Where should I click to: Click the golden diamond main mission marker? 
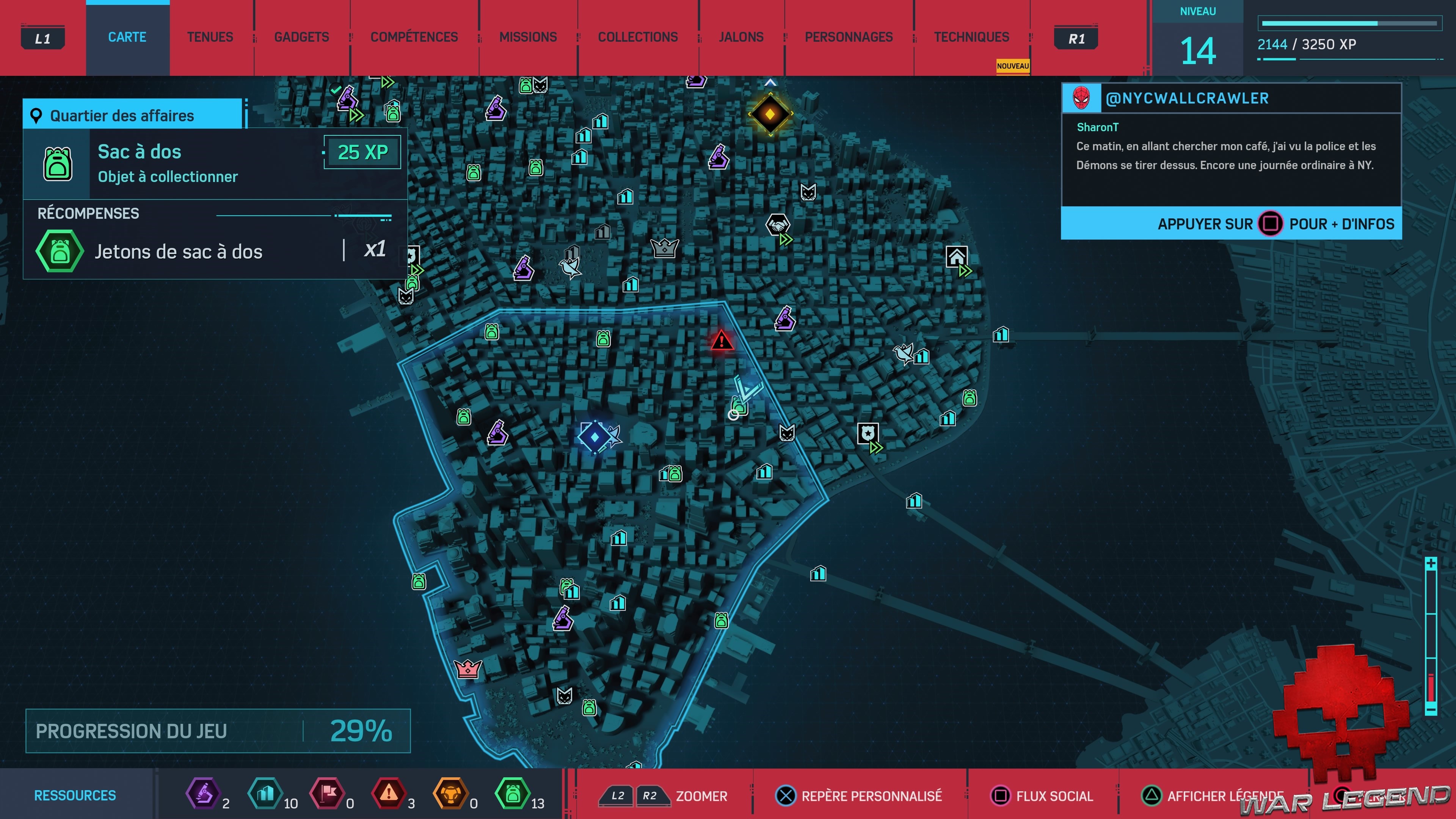[770, 114]
